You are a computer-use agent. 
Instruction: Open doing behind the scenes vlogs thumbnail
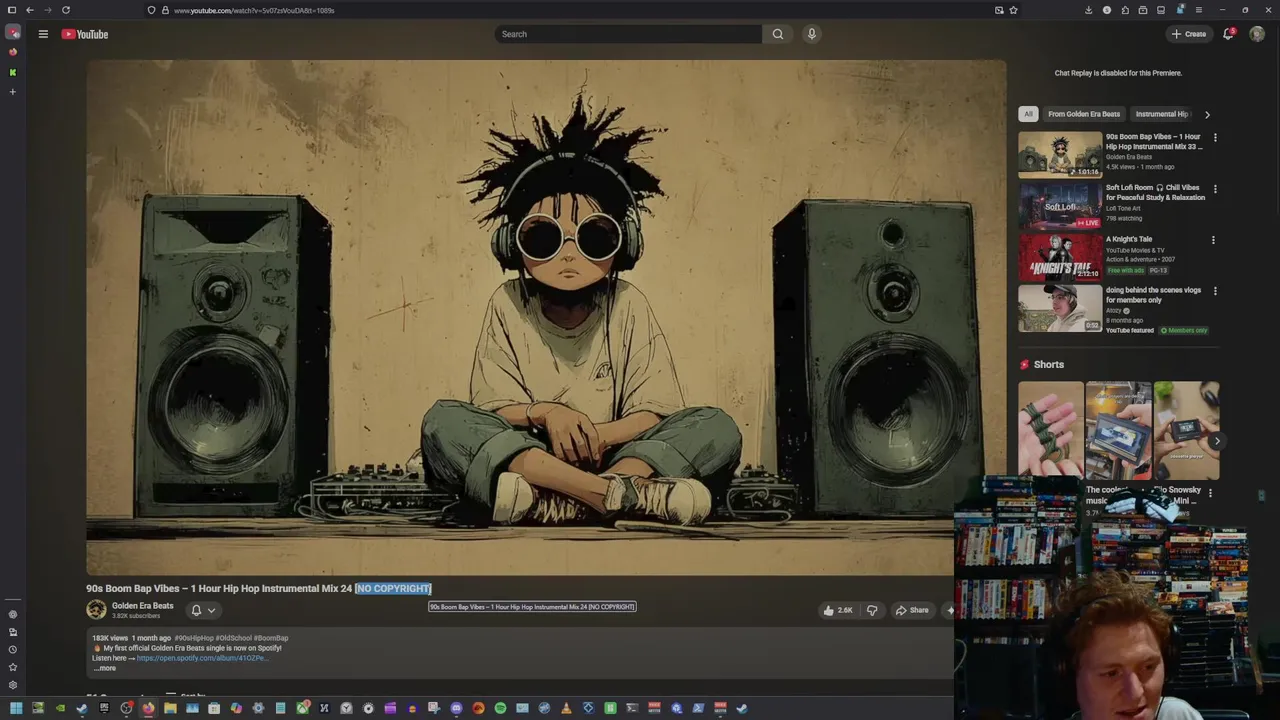pos(1060,308)
